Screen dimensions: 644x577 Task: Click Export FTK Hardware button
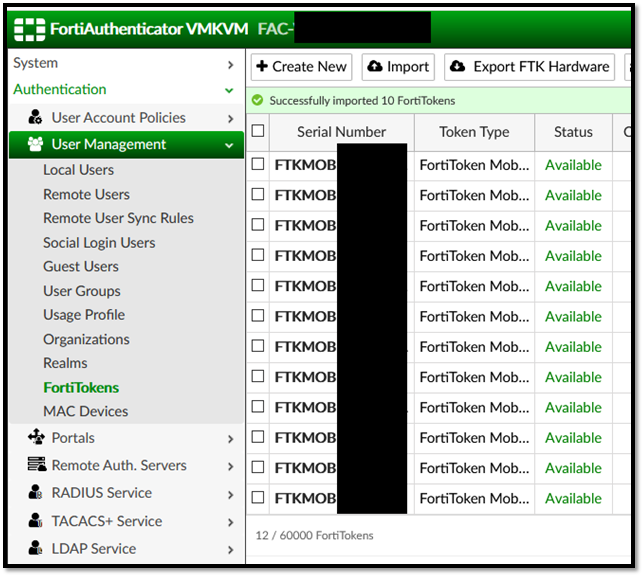point(529,67)
